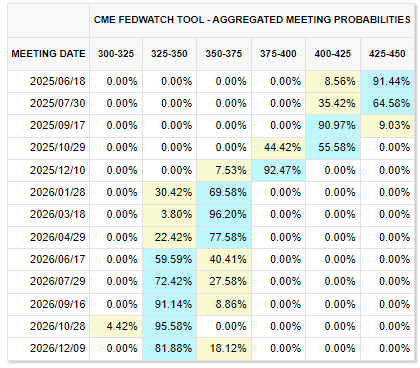Select the 92.47% cell for 2025/12/10
The image size is (420, 368).
pyautogui.click(x=278, y=170)
